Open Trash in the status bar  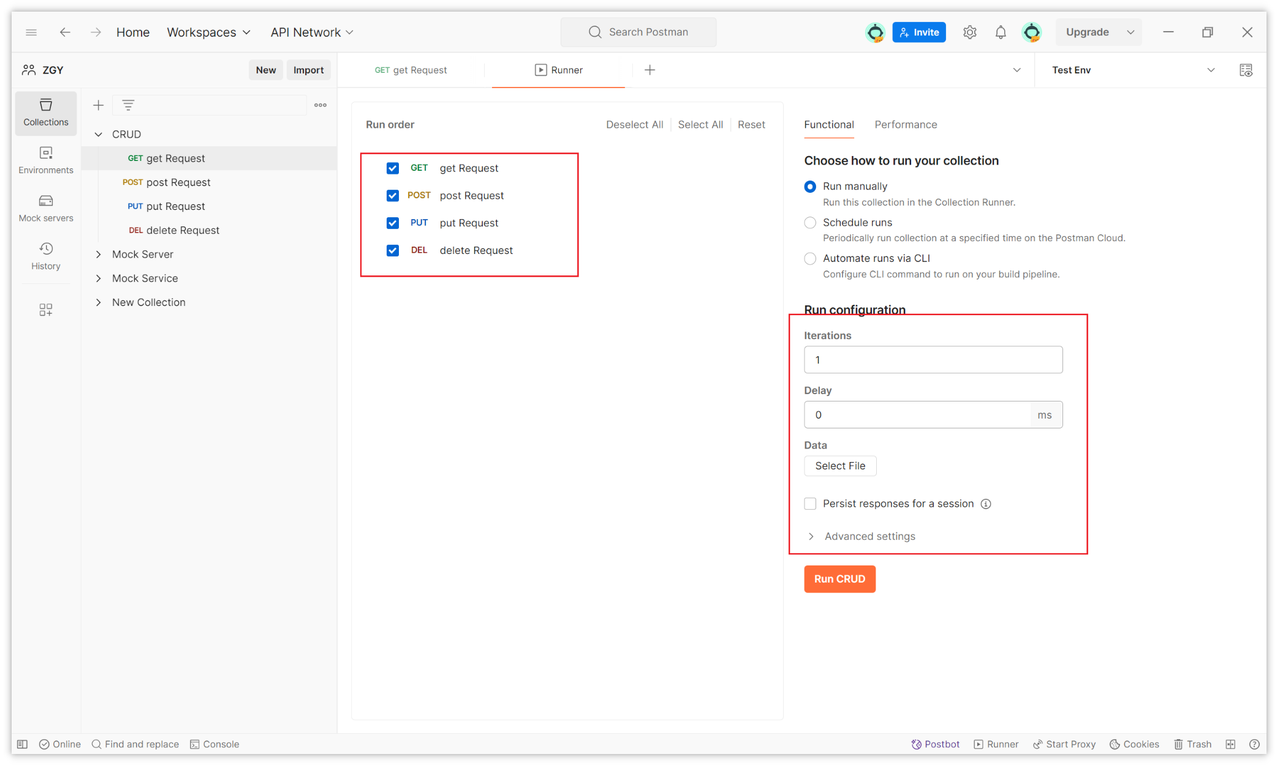pos(1192,744)
